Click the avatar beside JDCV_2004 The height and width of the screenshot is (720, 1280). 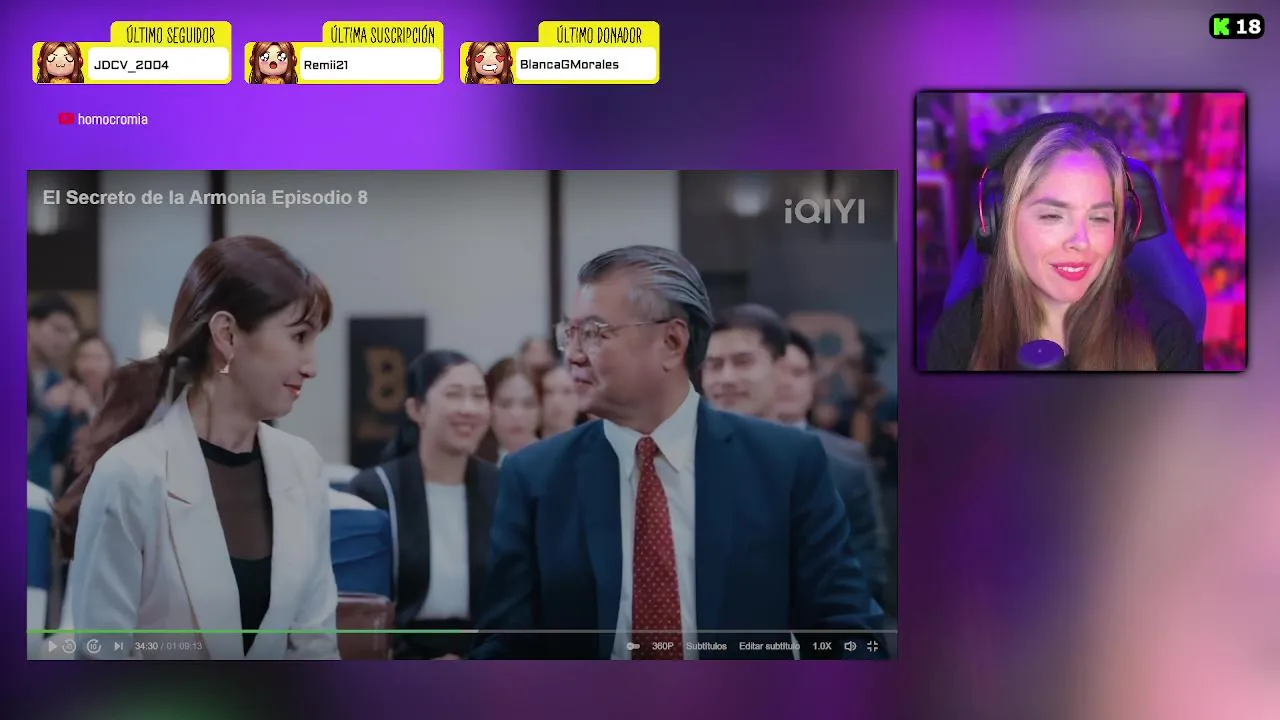click(59, 63)
